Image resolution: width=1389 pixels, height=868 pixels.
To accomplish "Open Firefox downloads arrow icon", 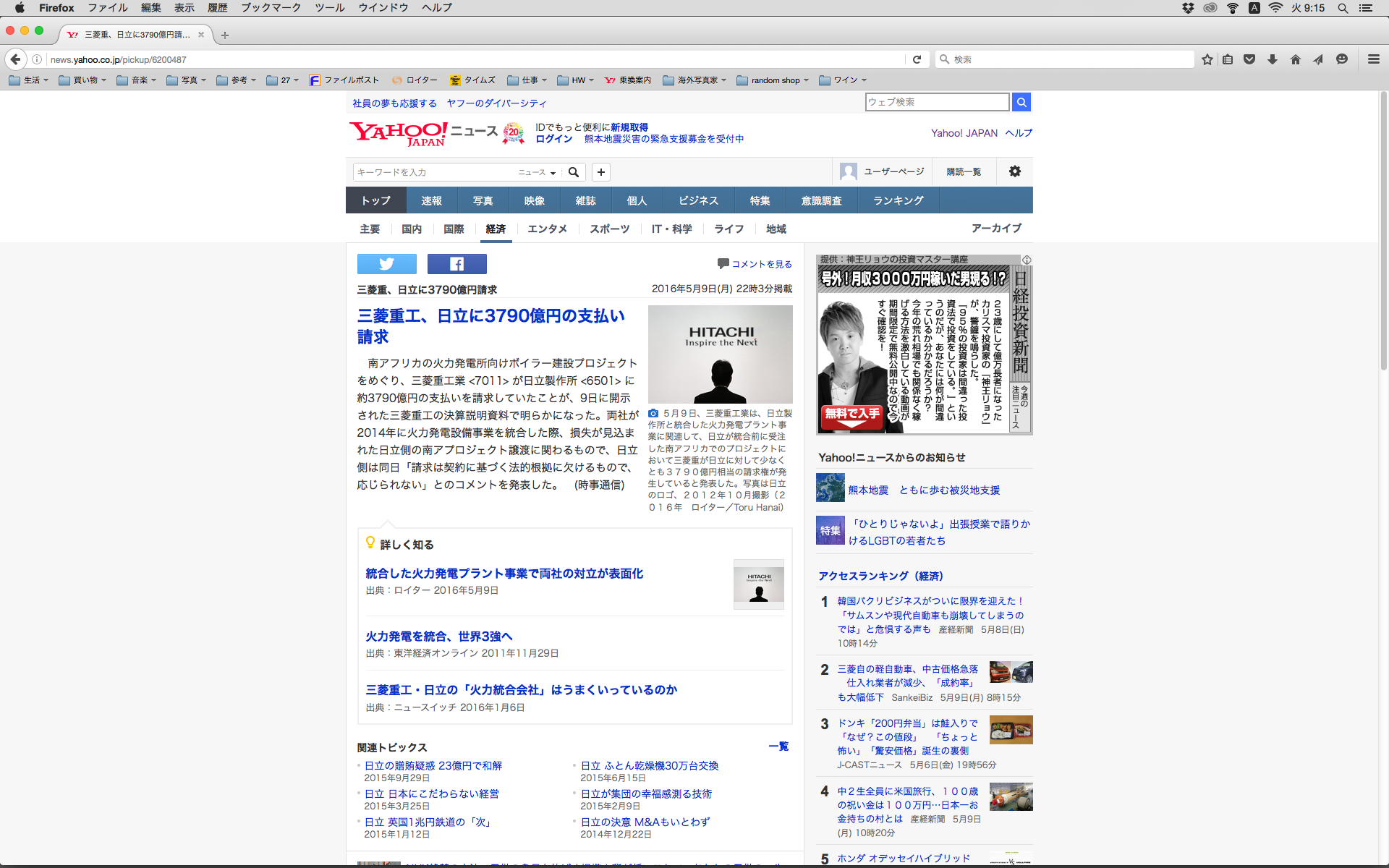I will 1272,59.
